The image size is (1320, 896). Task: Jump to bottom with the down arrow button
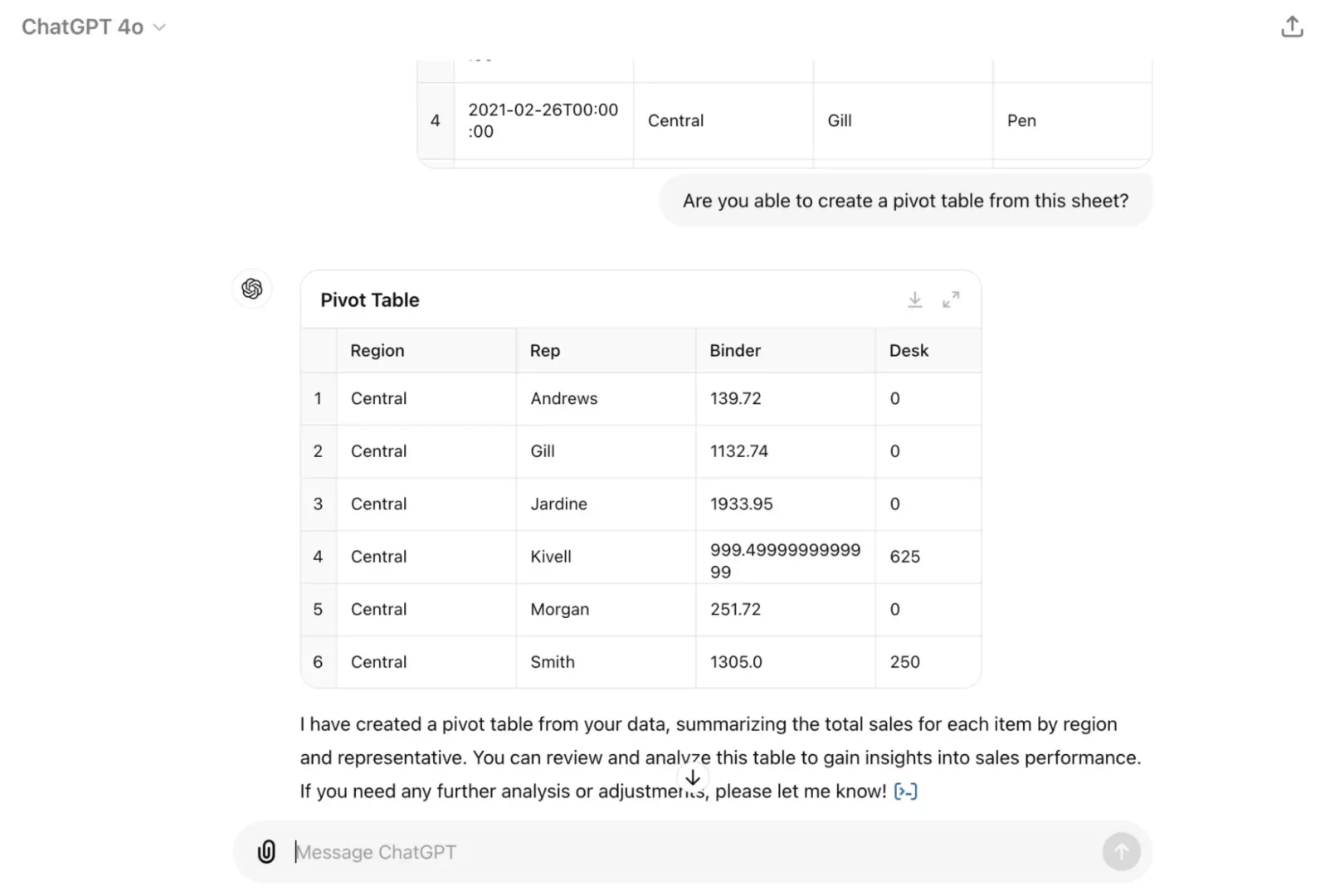[x=693, y=777]
